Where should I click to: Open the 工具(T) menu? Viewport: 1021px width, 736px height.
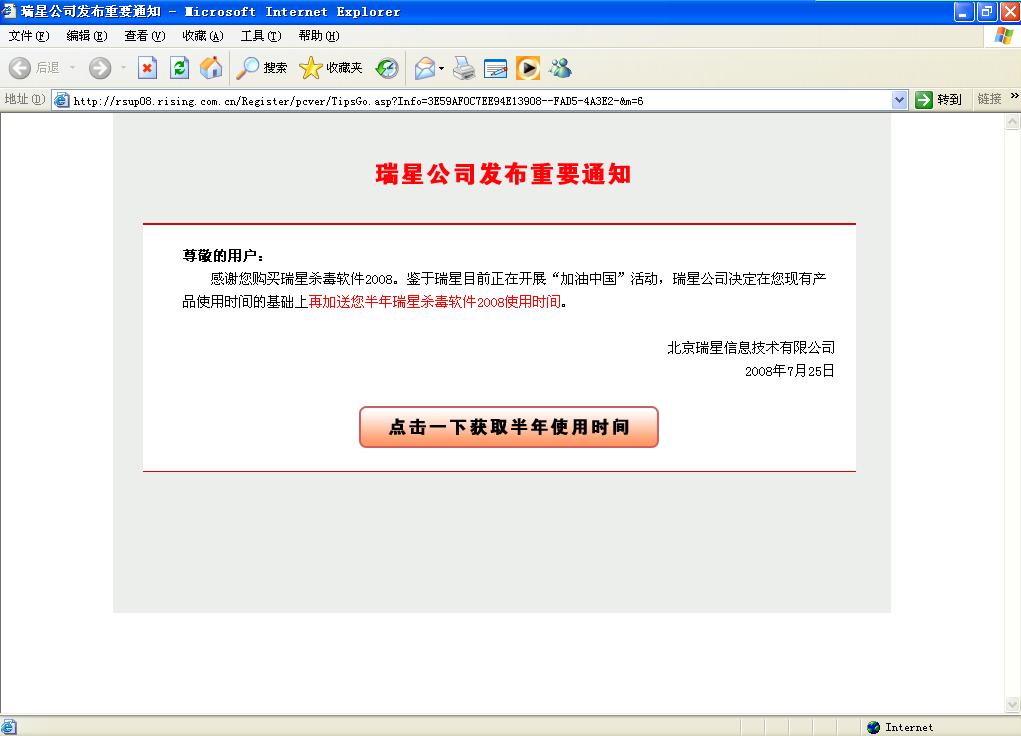260,36
